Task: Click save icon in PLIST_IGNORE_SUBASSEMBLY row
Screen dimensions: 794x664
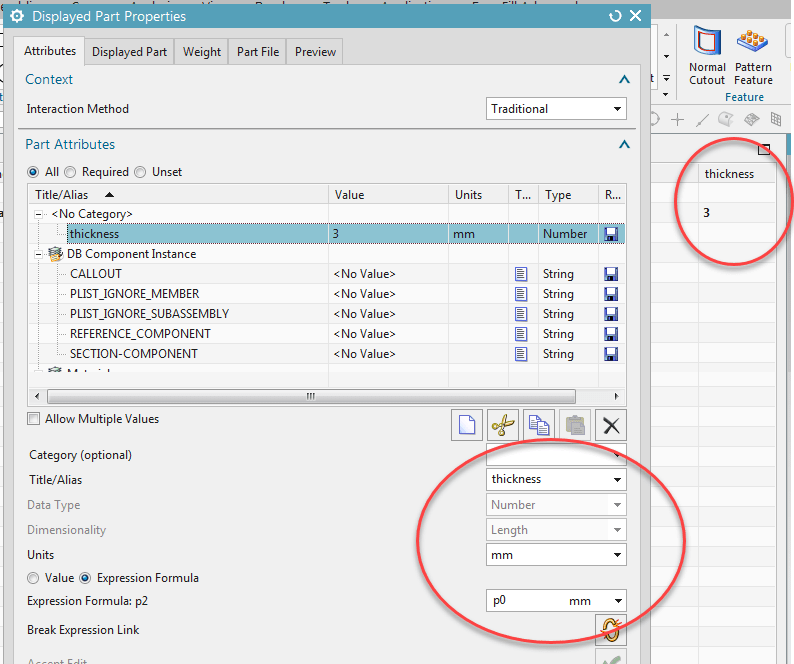Action: coord(611,314)
